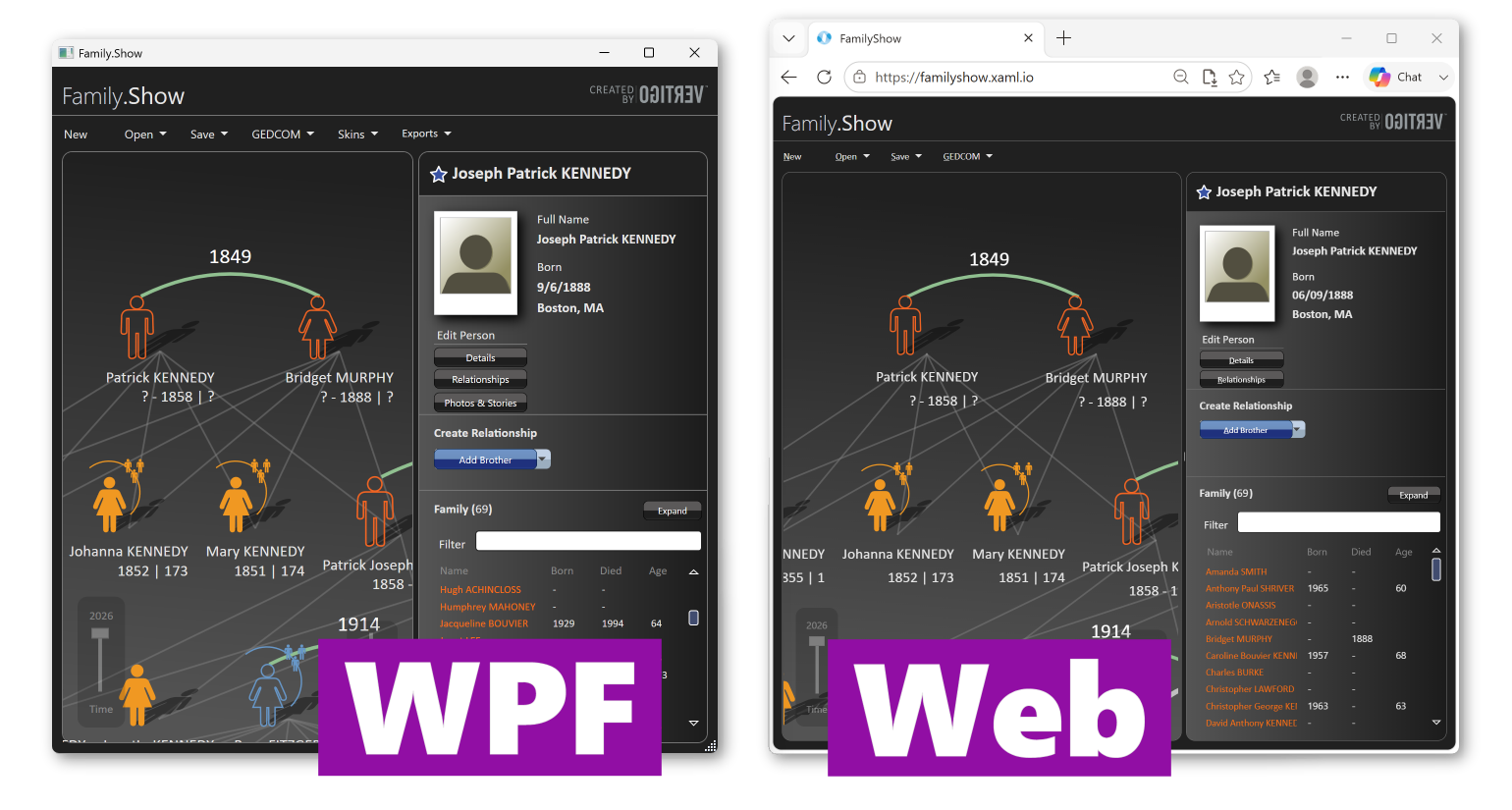Screen dimensions: 1512x810
Task: Click the Filter text field in Web
Action: click(1338, 522)
